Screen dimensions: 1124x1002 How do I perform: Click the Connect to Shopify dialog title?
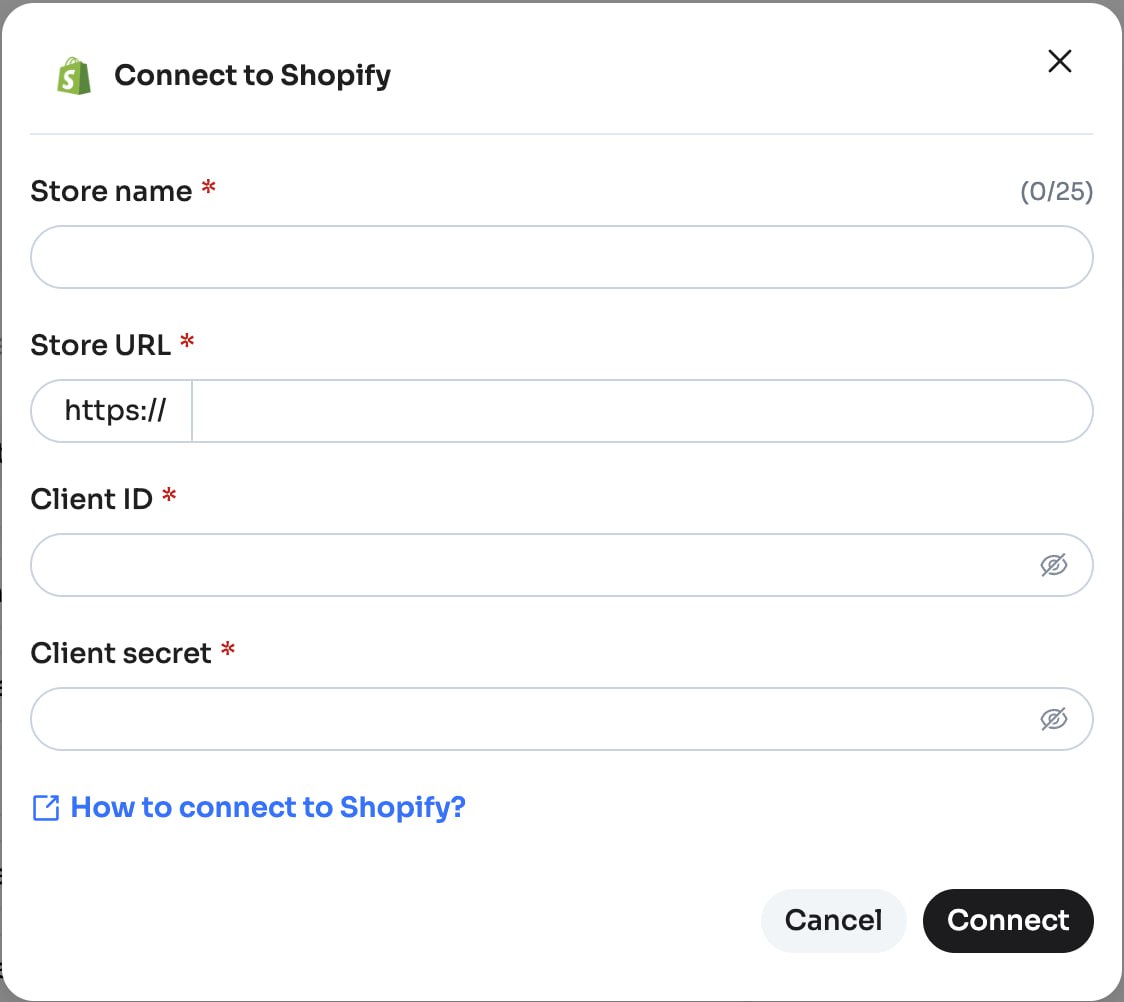[252, 75]
